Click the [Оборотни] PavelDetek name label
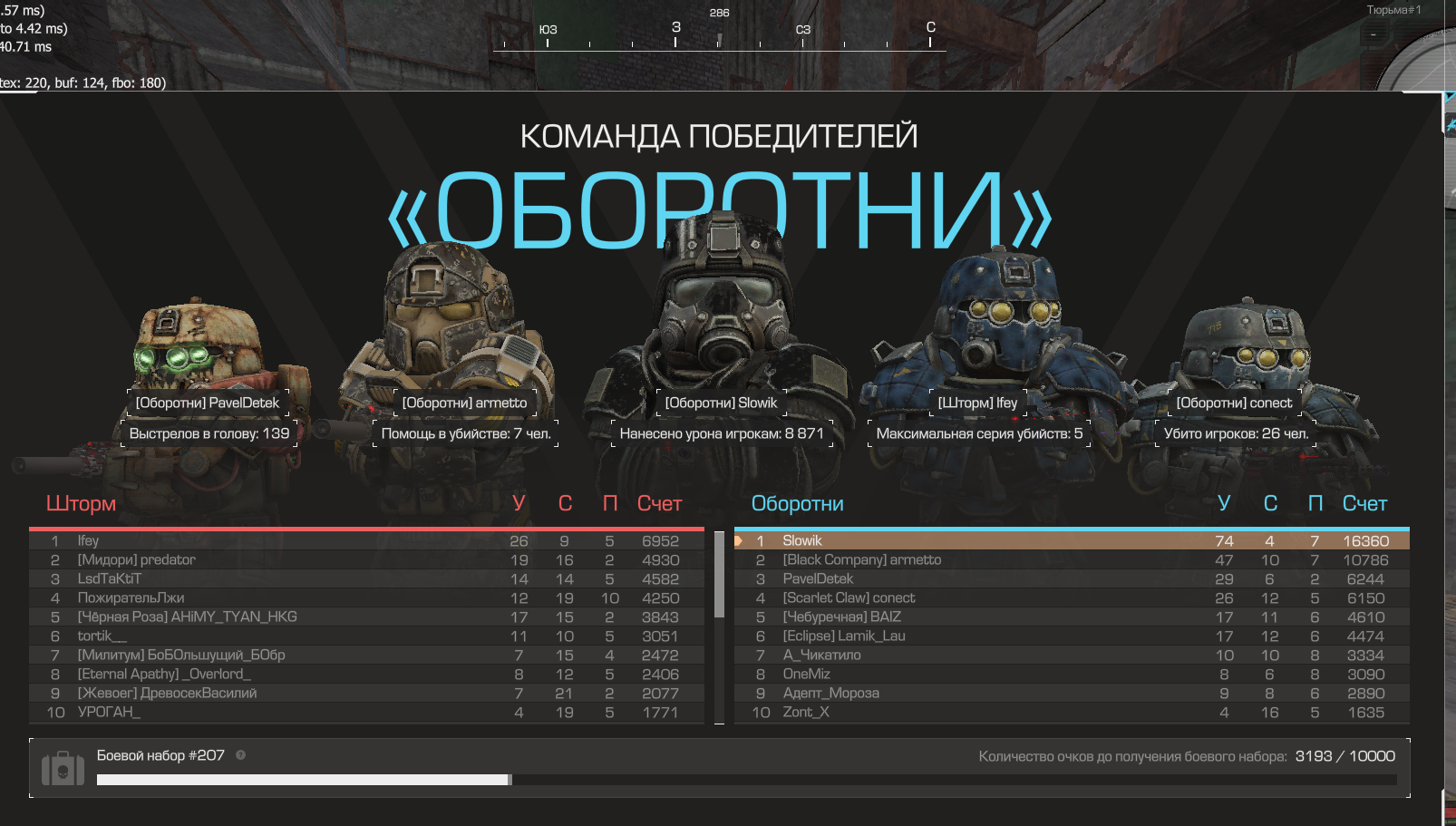This screenshot has height=826, width=1456. pos(207,403)
